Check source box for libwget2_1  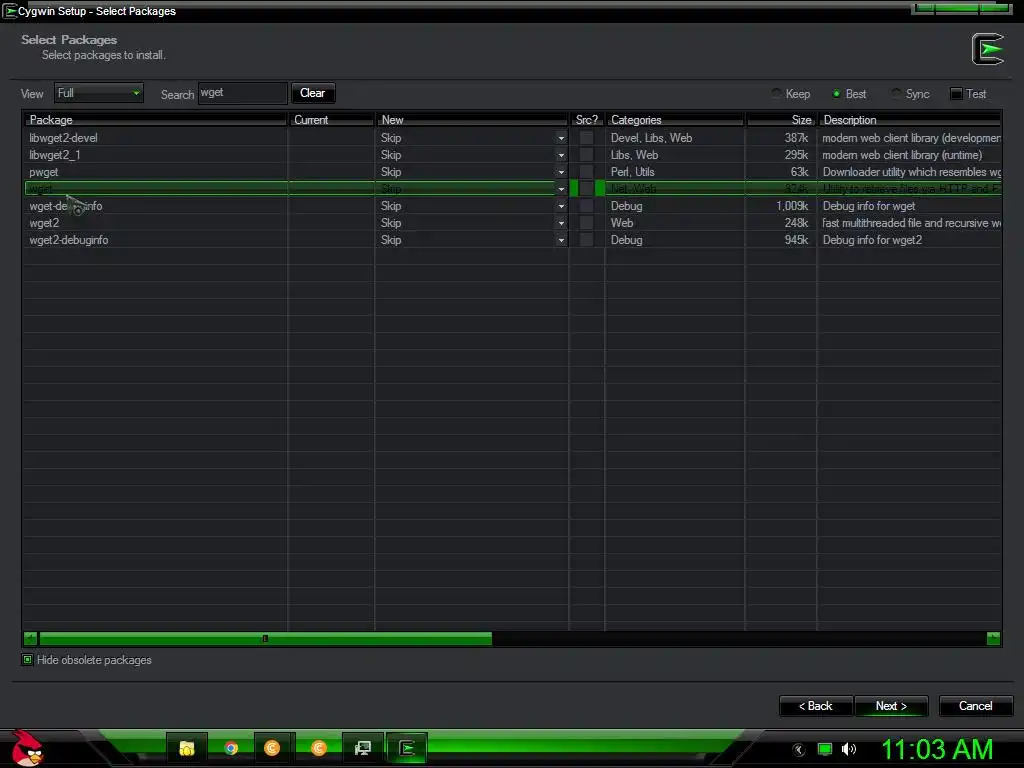[x=586, y=155]
